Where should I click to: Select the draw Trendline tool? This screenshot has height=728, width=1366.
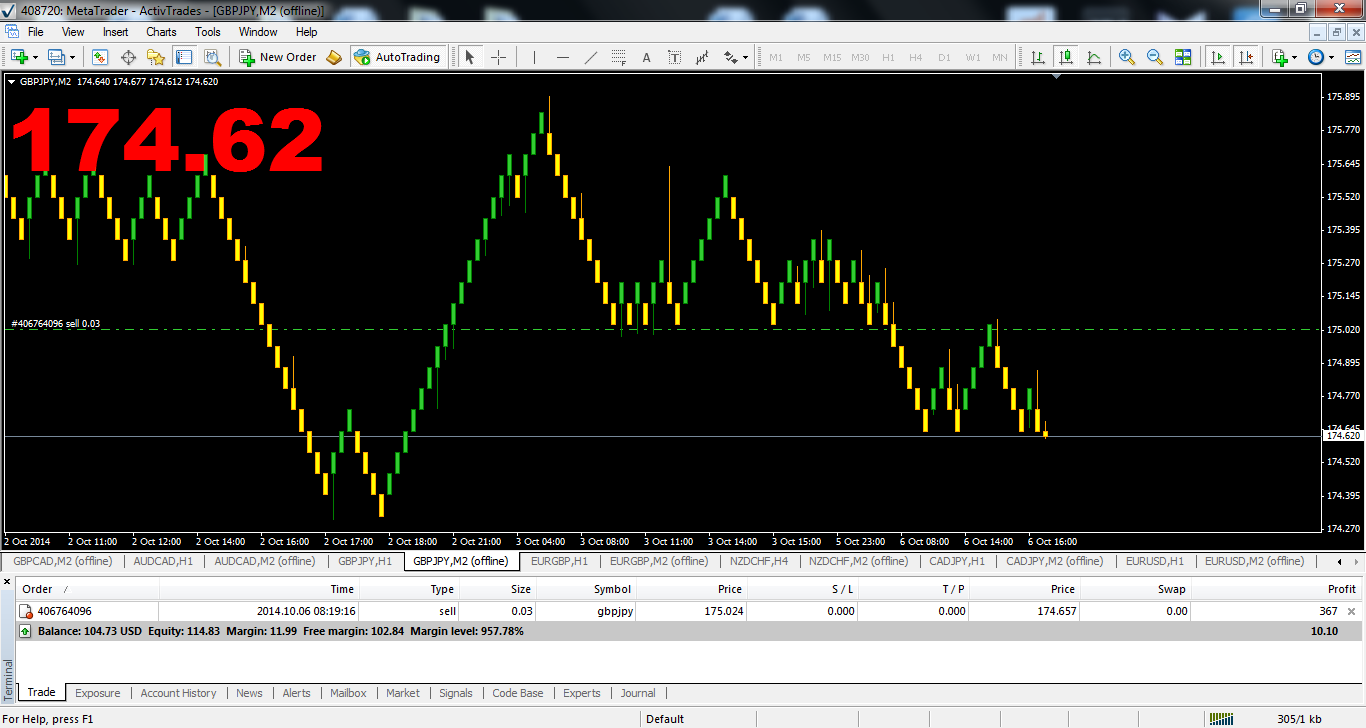(591, 57)
